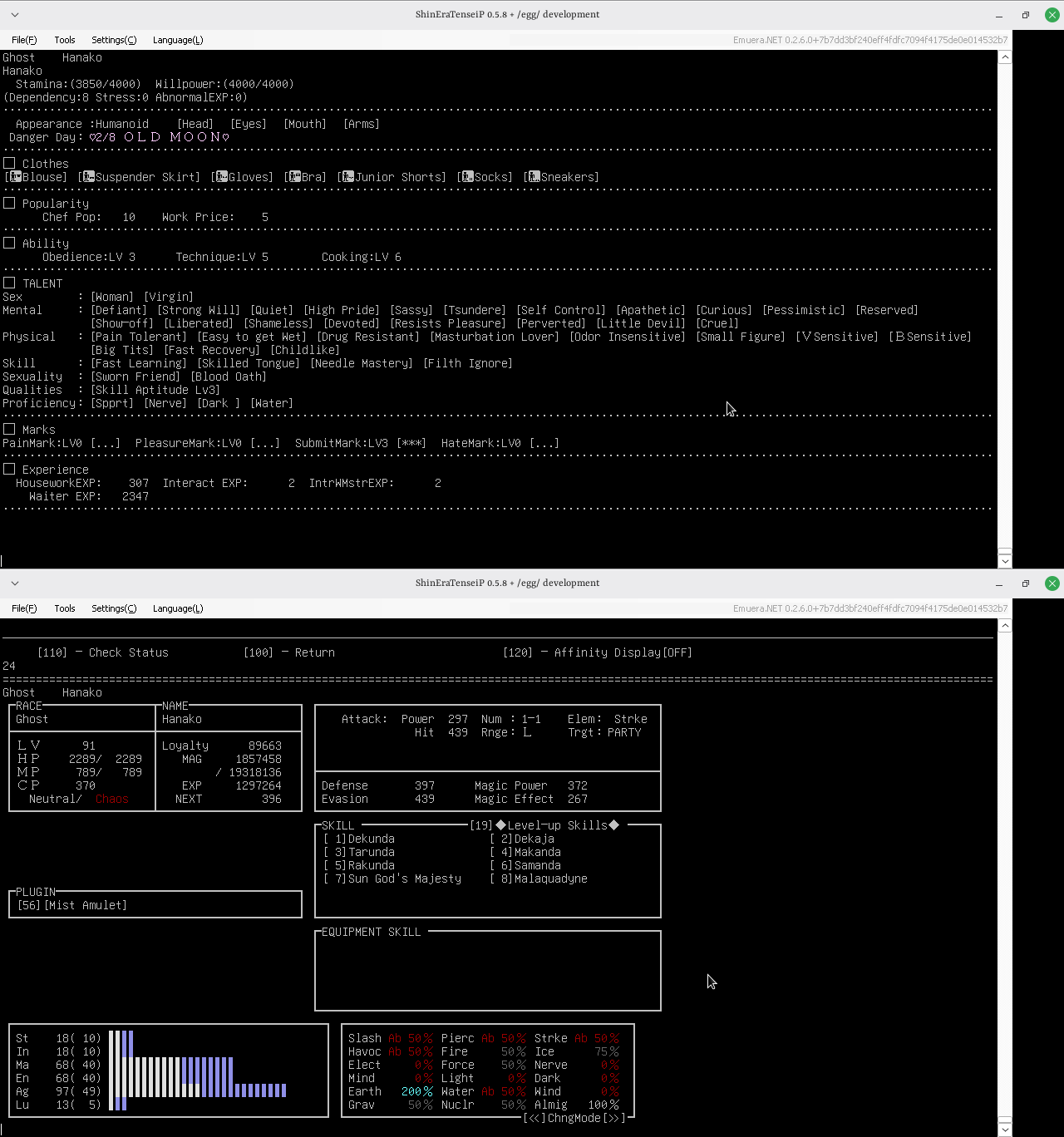Click the Bra clothing icon

(294, 177)
